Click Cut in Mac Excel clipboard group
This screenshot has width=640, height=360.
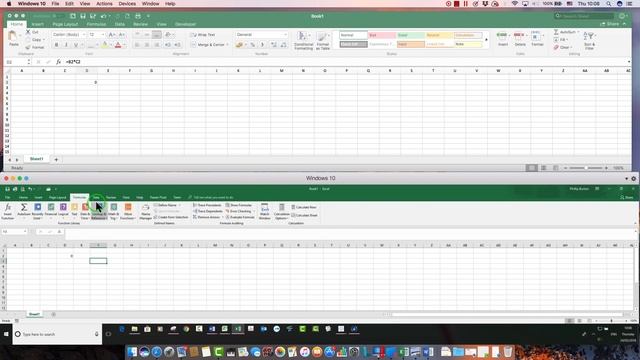click(32, 32)
